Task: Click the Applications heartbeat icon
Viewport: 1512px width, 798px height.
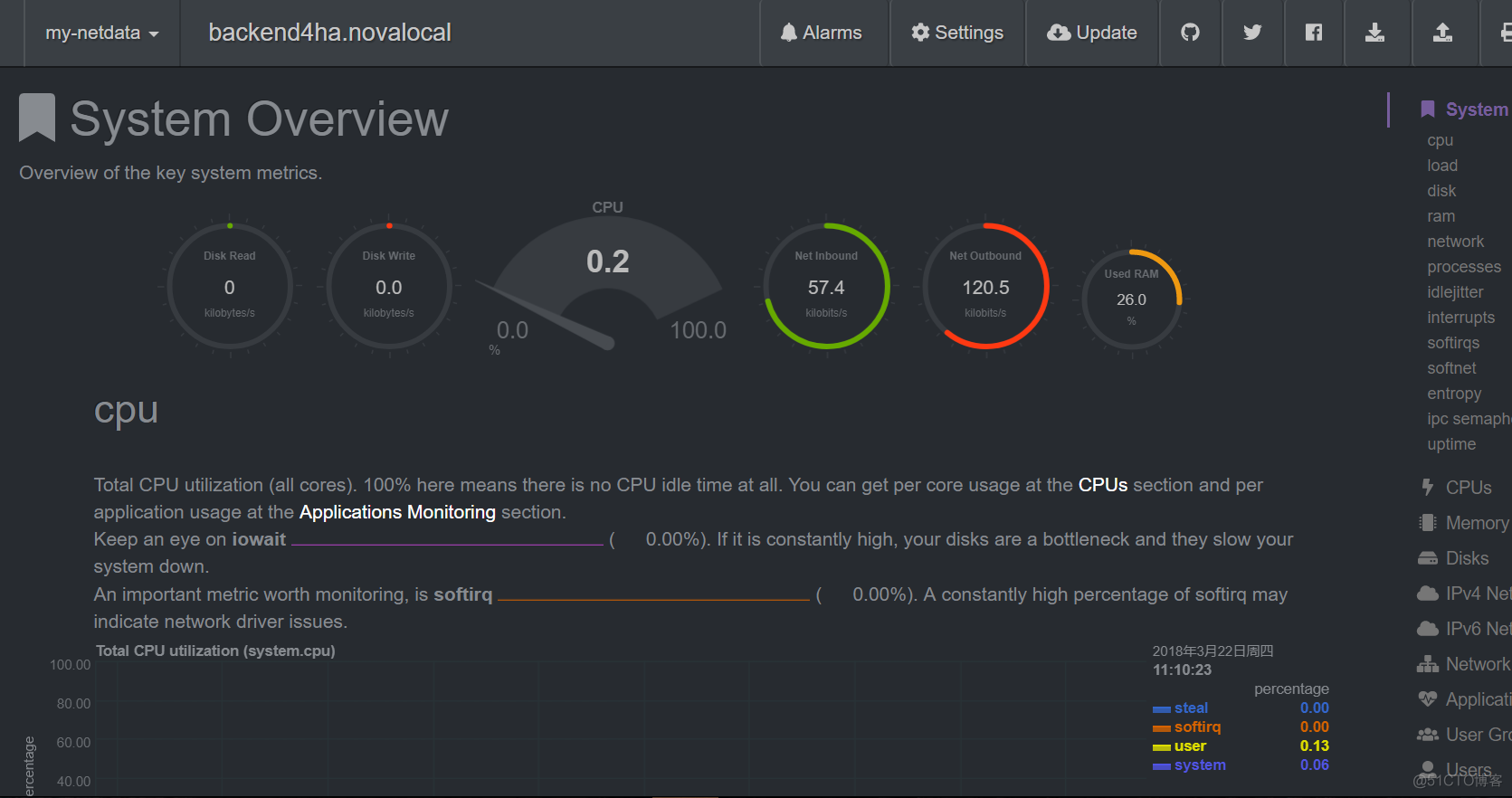Action: 1427,698
